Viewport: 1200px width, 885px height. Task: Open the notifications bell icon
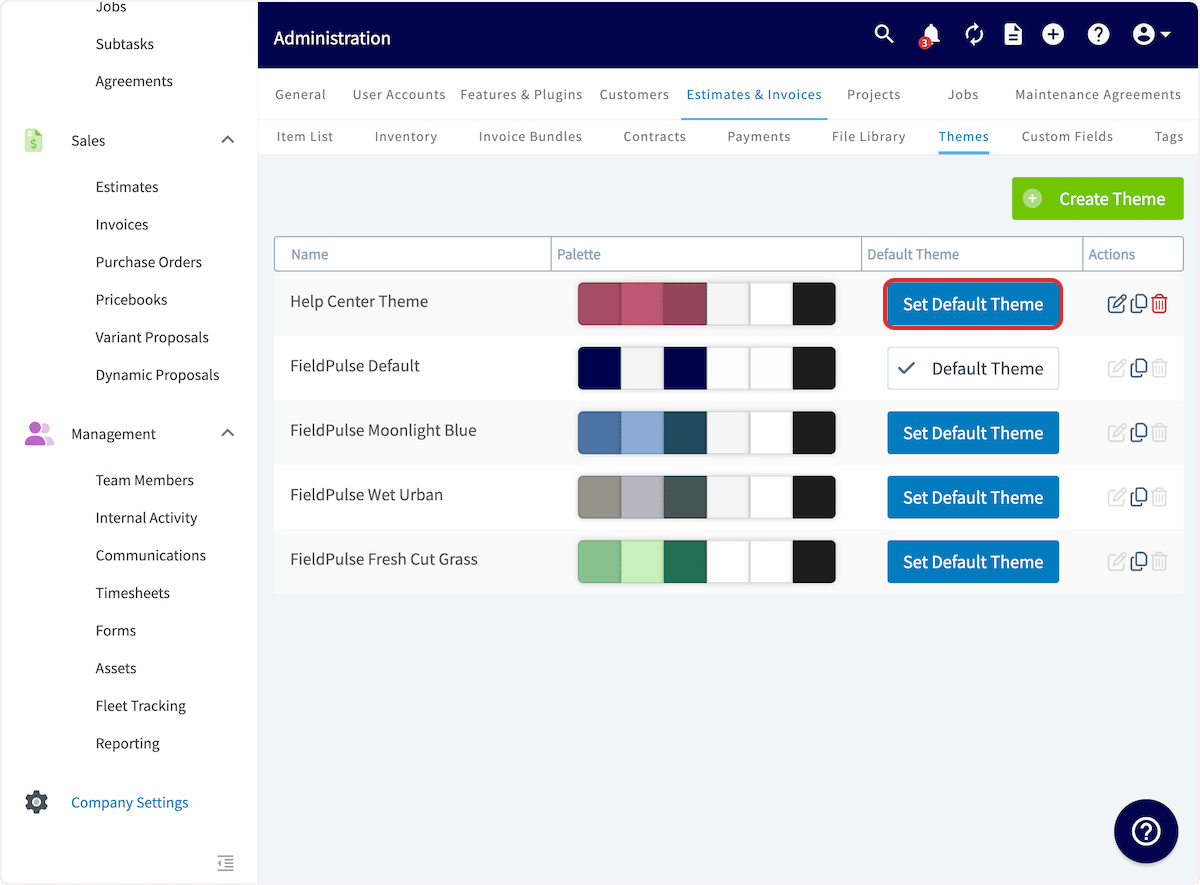[x=930, y=35]
